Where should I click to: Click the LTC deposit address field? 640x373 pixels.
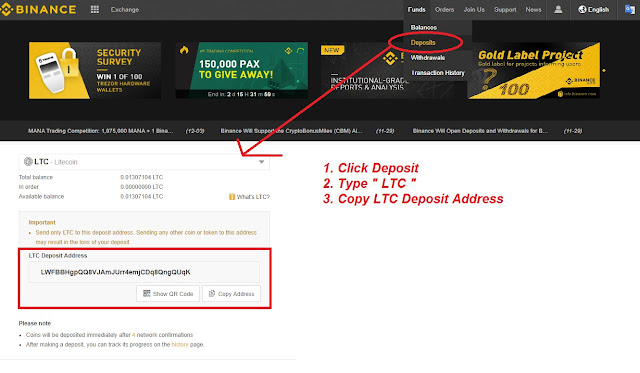(144, 272)
